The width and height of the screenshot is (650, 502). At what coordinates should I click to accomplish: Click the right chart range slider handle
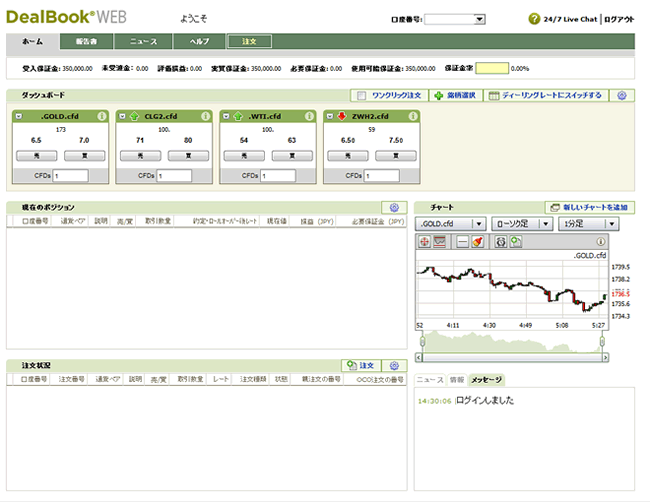coord(602,342)
